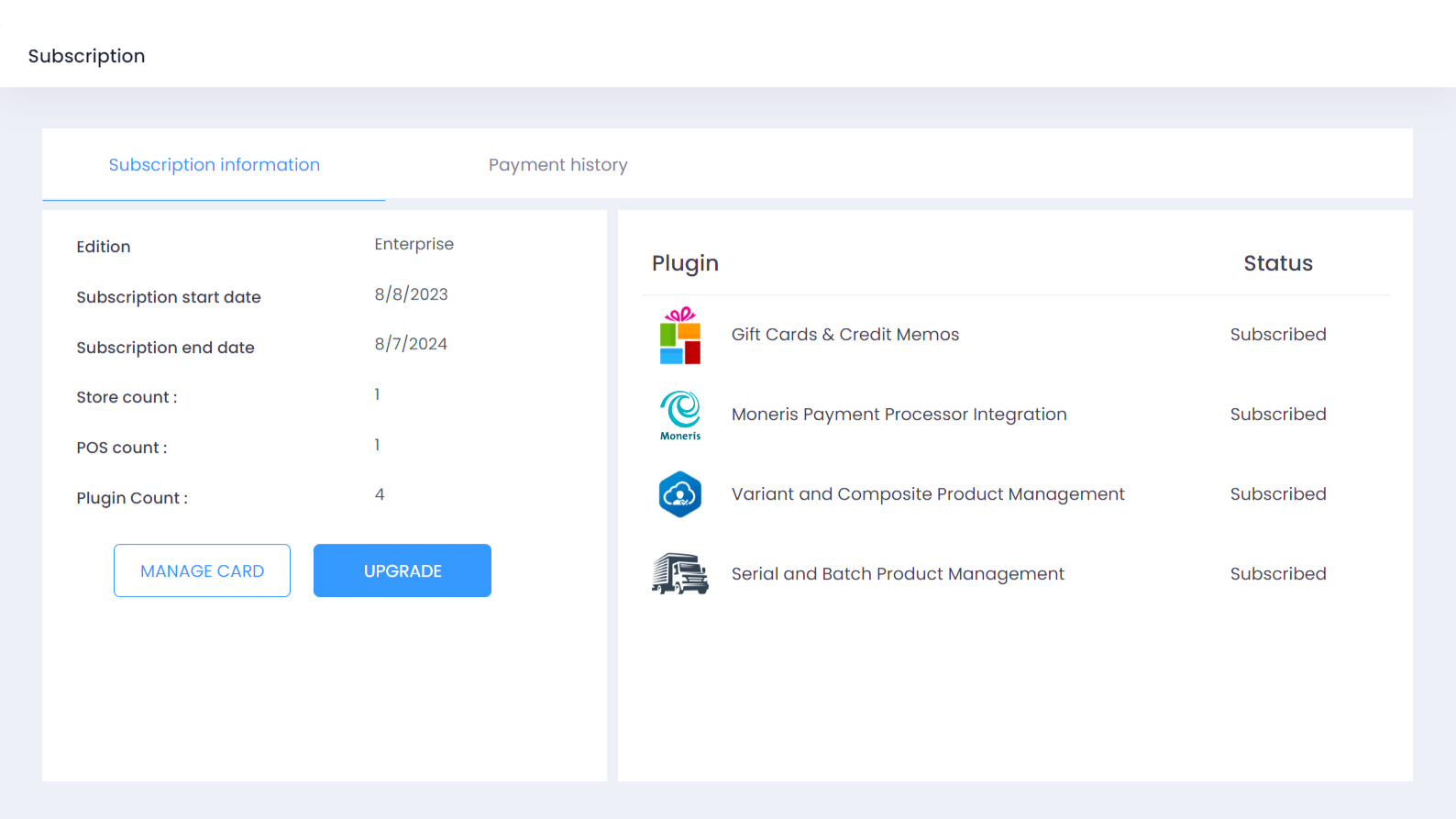The width and height of the screenshot is (1456, 819).
Task: Select Gift Cards & Credit Memos plugin name
Action: (844, 335)
